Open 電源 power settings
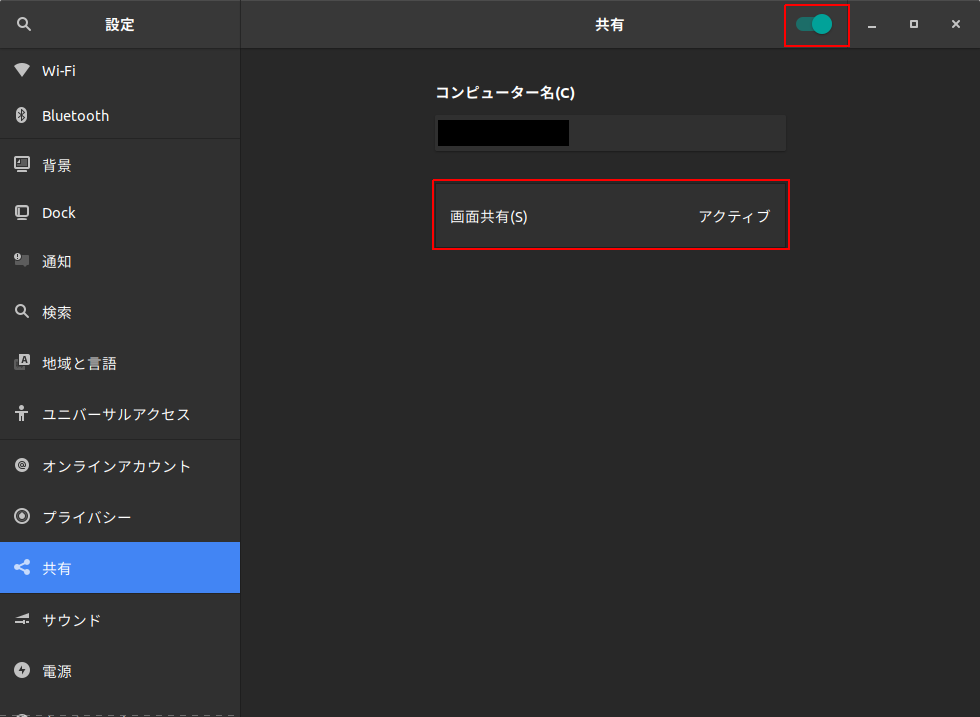980x717 pixels. pyautogui.click(x=120, y=671)
